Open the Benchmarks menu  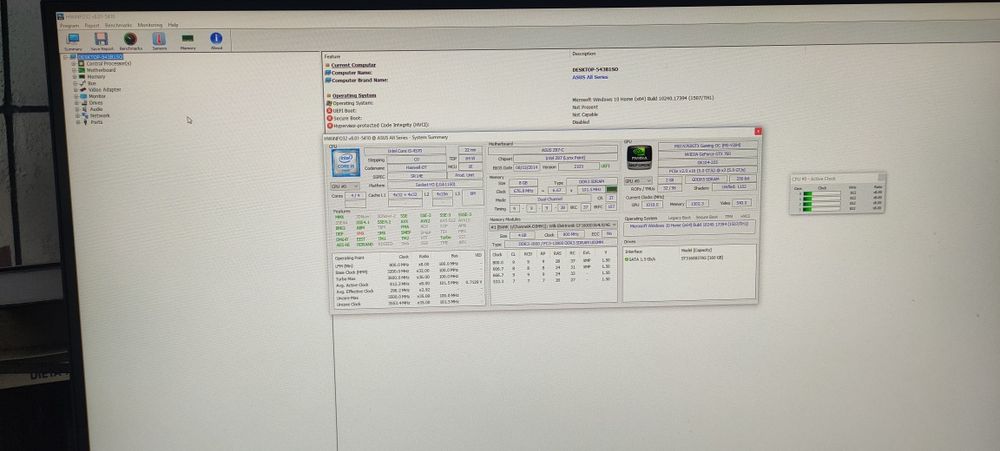[119, 25]
